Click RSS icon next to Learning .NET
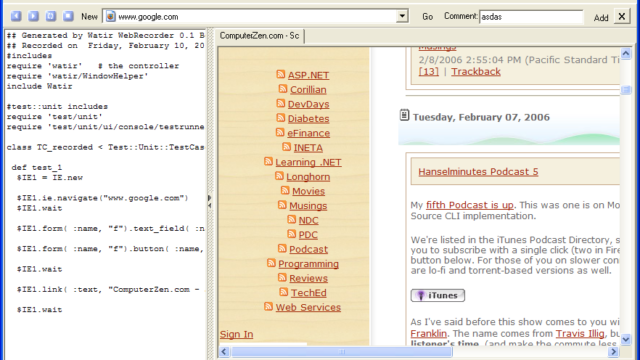The width and height of the screenshot is (640, 360). click(268, 161)
